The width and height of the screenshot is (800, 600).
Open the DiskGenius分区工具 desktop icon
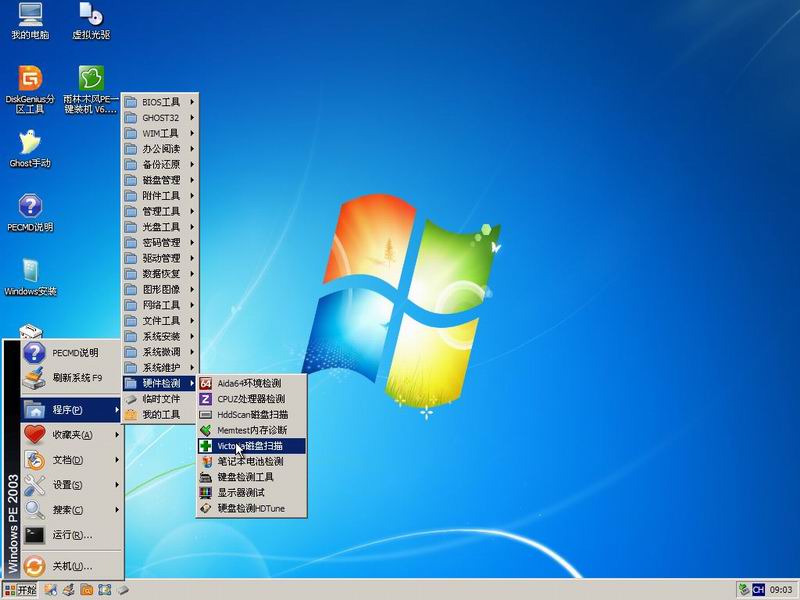tap(30, 80)
